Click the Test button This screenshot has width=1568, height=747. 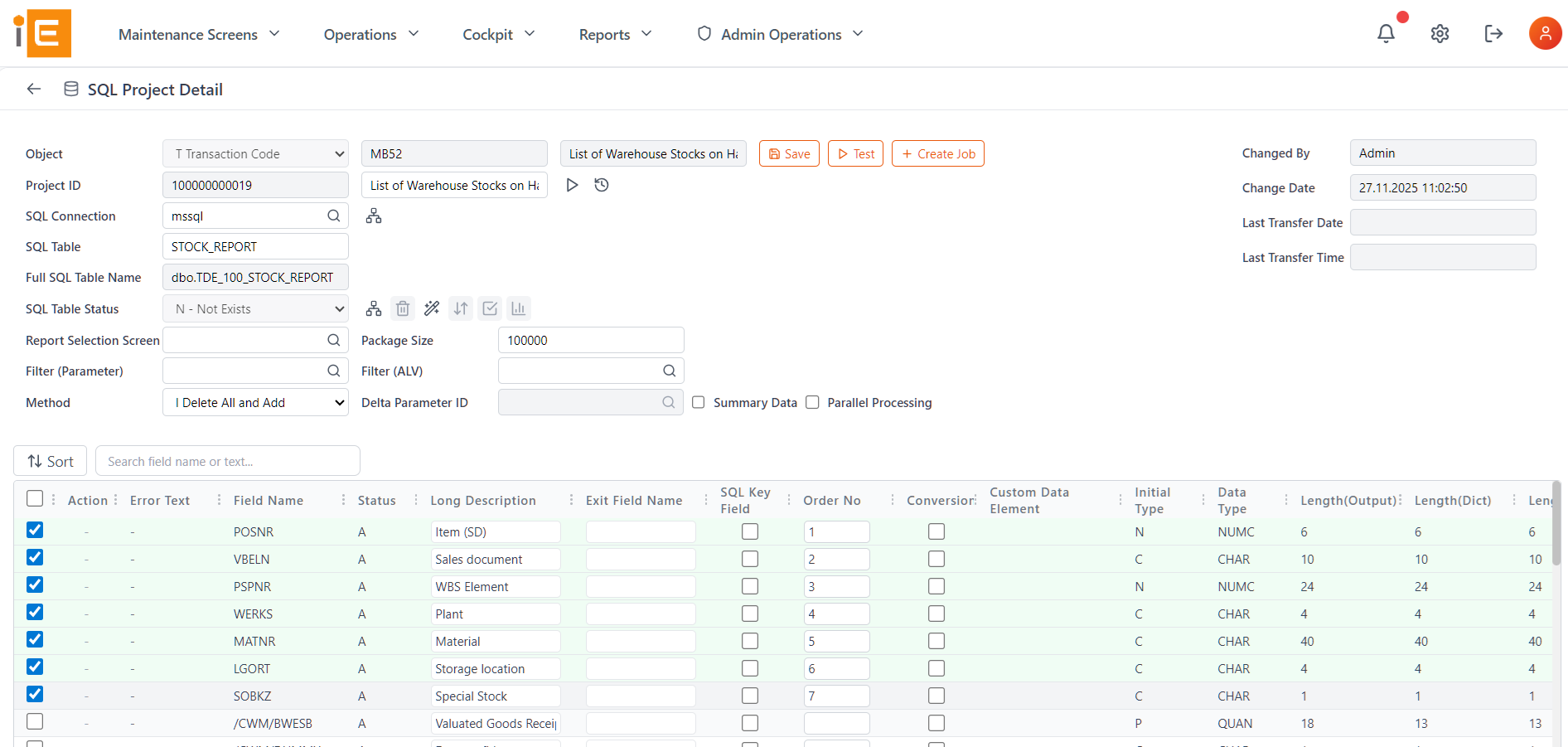pyautogui.click(x=855, y=153)
